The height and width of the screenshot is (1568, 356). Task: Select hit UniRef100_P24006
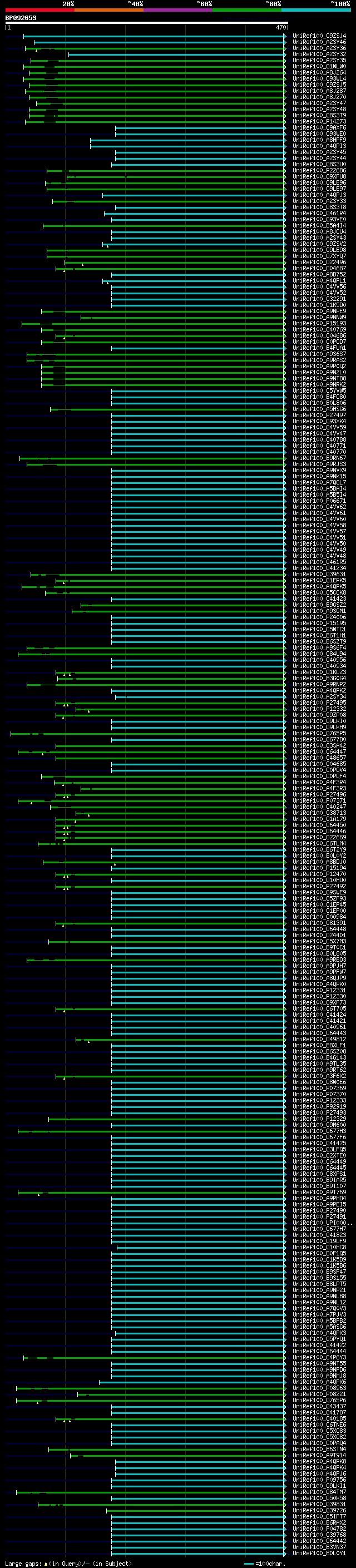pyautogui.click(x=319, y=617)
